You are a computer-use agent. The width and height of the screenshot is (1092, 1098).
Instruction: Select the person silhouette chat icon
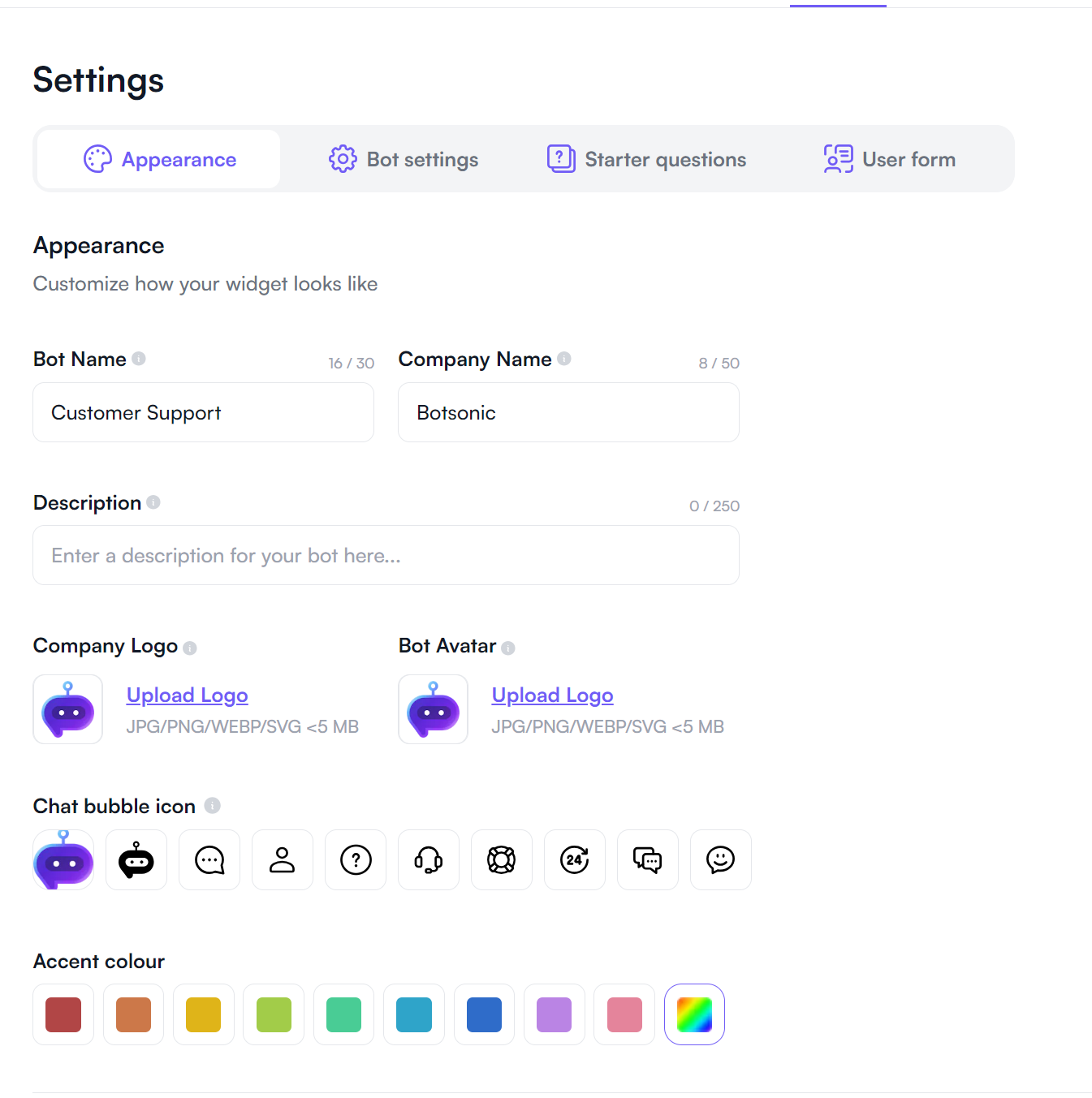click(283, 860)
